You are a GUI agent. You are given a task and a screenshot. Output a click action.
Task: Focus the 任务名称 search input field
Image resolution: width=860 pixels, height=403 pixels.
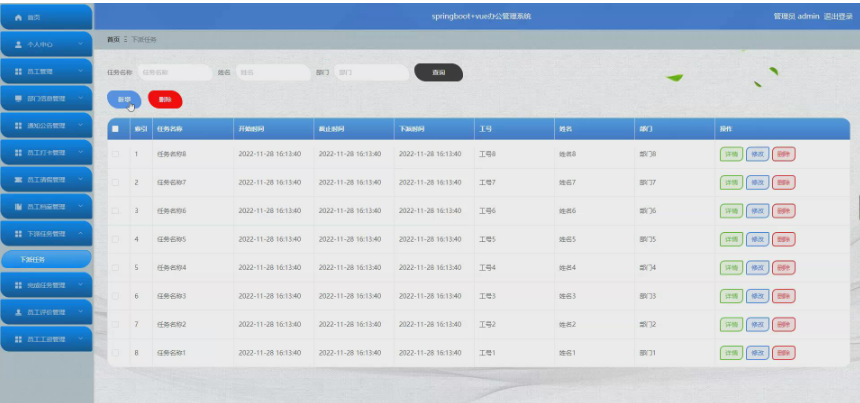point(175,72)
